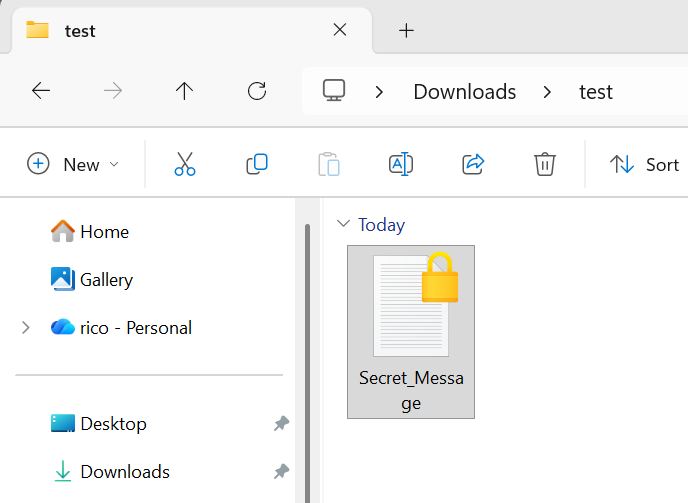Open a new File Explorer tab

406,30
